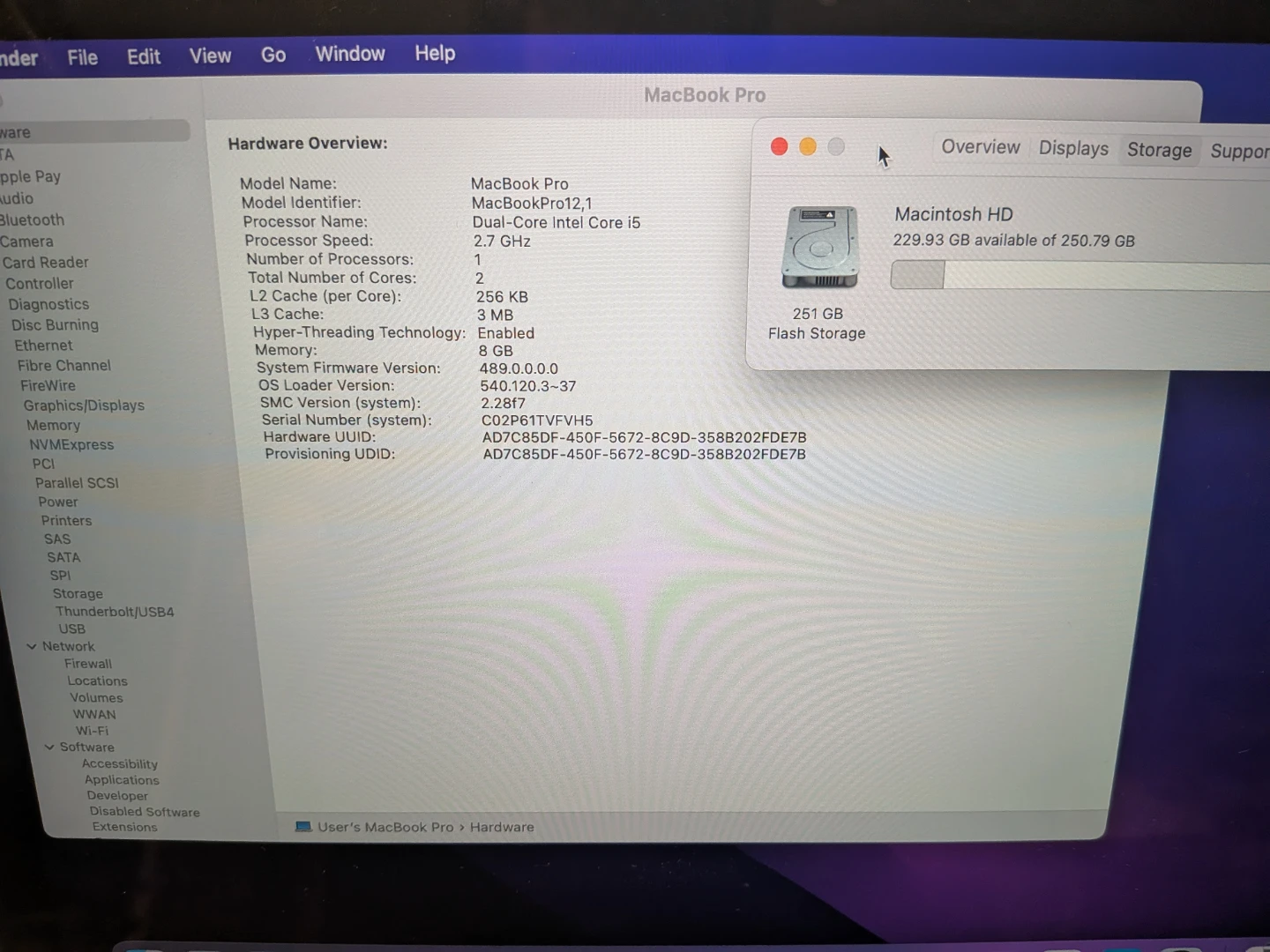Viewport: 1270px width, 952px height.
Task: Select Fibre Channel in the sidebar
Action: click(64, 365)
